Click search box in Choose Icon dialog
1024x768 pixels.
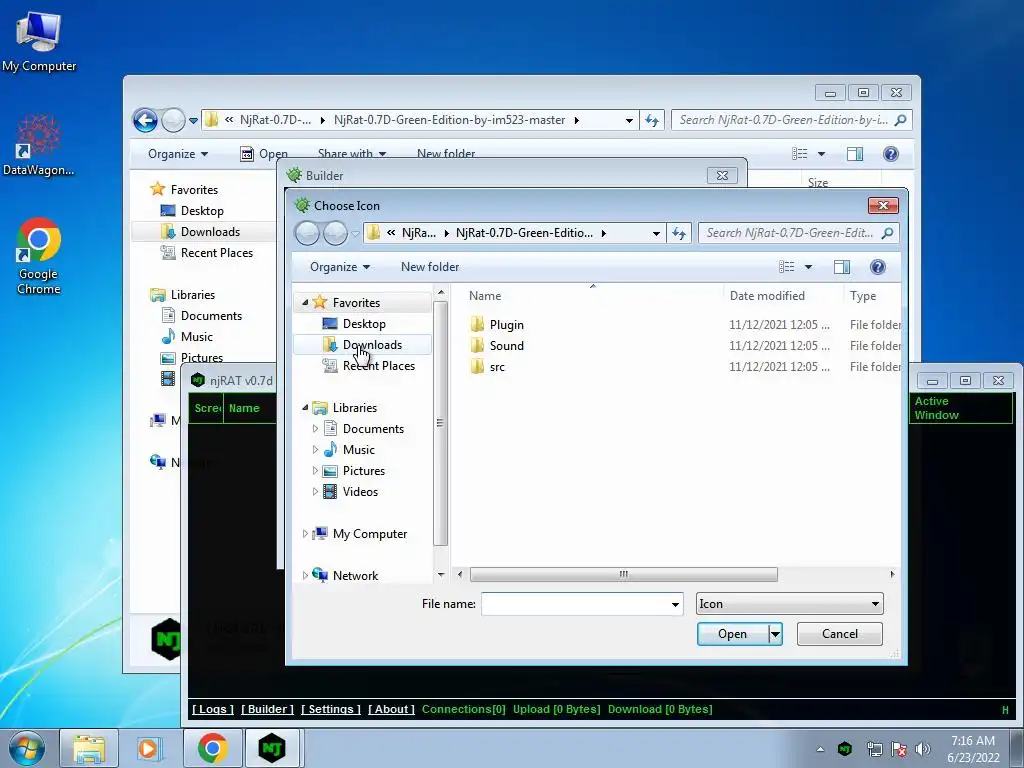(797, 233)
